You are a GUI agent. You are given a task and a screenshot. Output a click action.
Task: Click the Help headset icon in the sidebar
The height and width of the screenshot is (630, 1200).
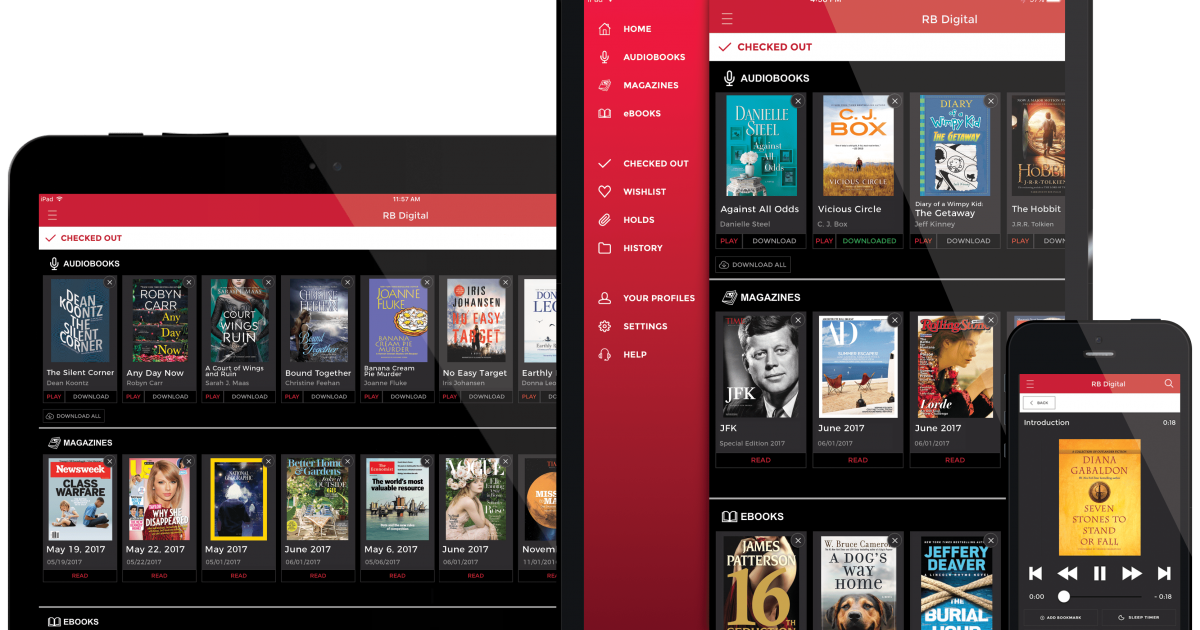(604, 354)
